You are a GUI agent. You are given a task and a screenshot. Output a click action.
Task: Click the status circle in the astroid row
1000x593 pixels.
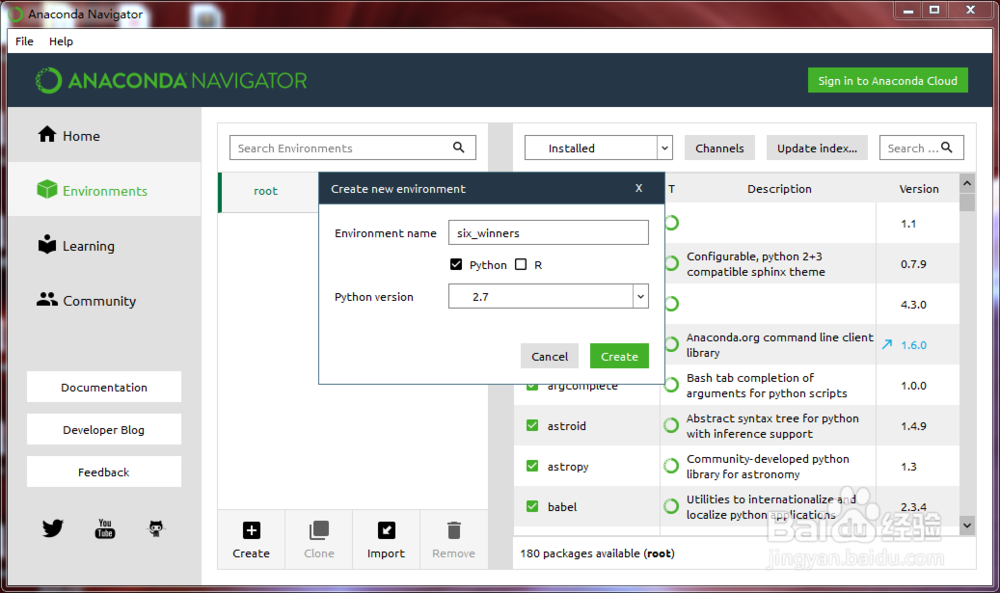tap(671, 425)
